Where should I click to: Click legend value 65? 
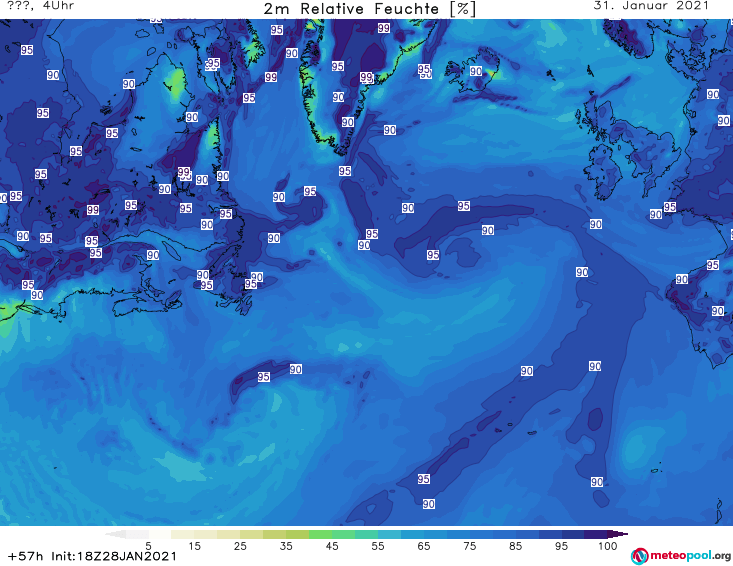(424, 546)
